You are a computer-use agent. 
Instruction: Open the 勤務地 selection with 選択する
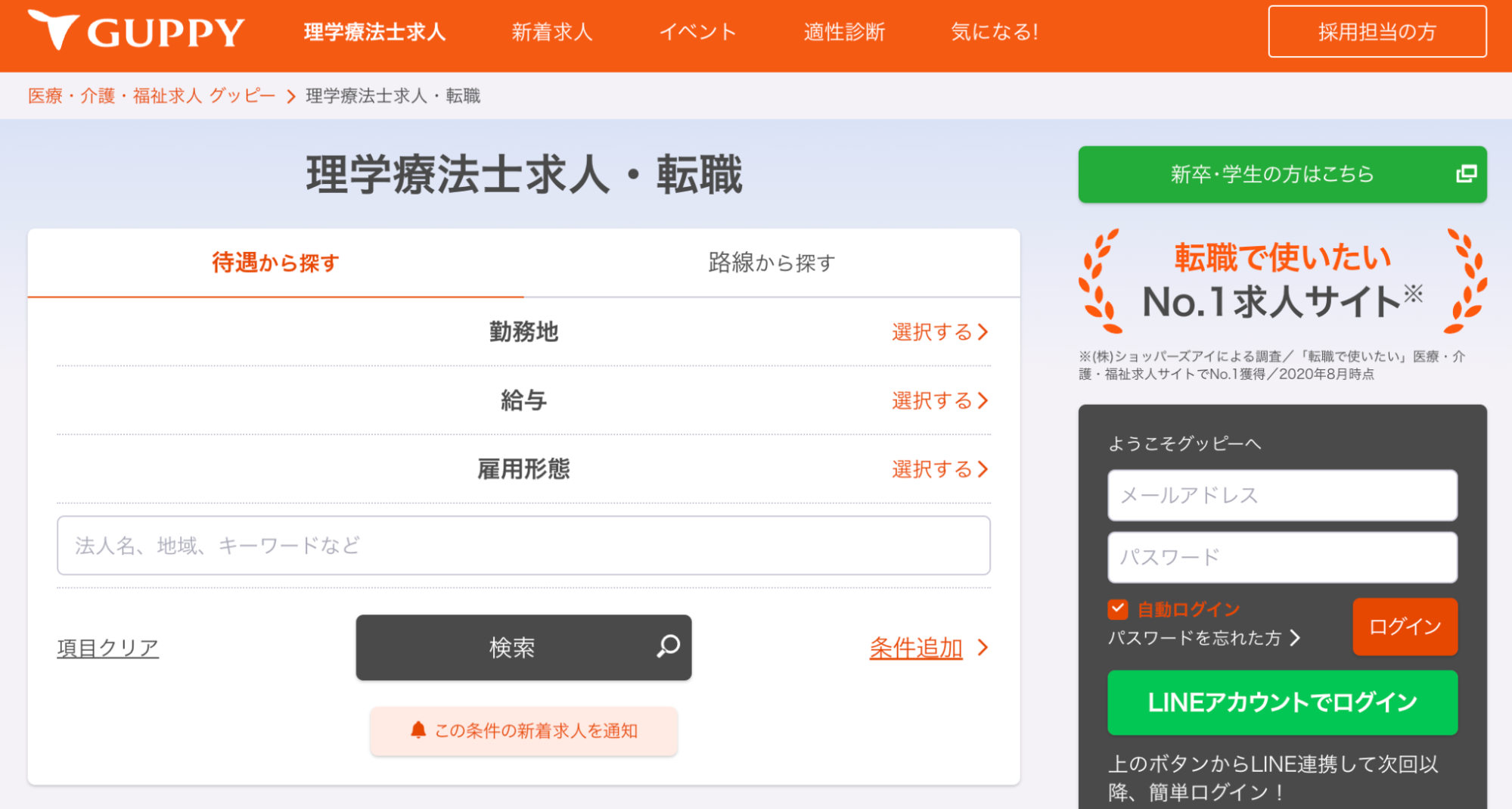(x=940, y=332)
